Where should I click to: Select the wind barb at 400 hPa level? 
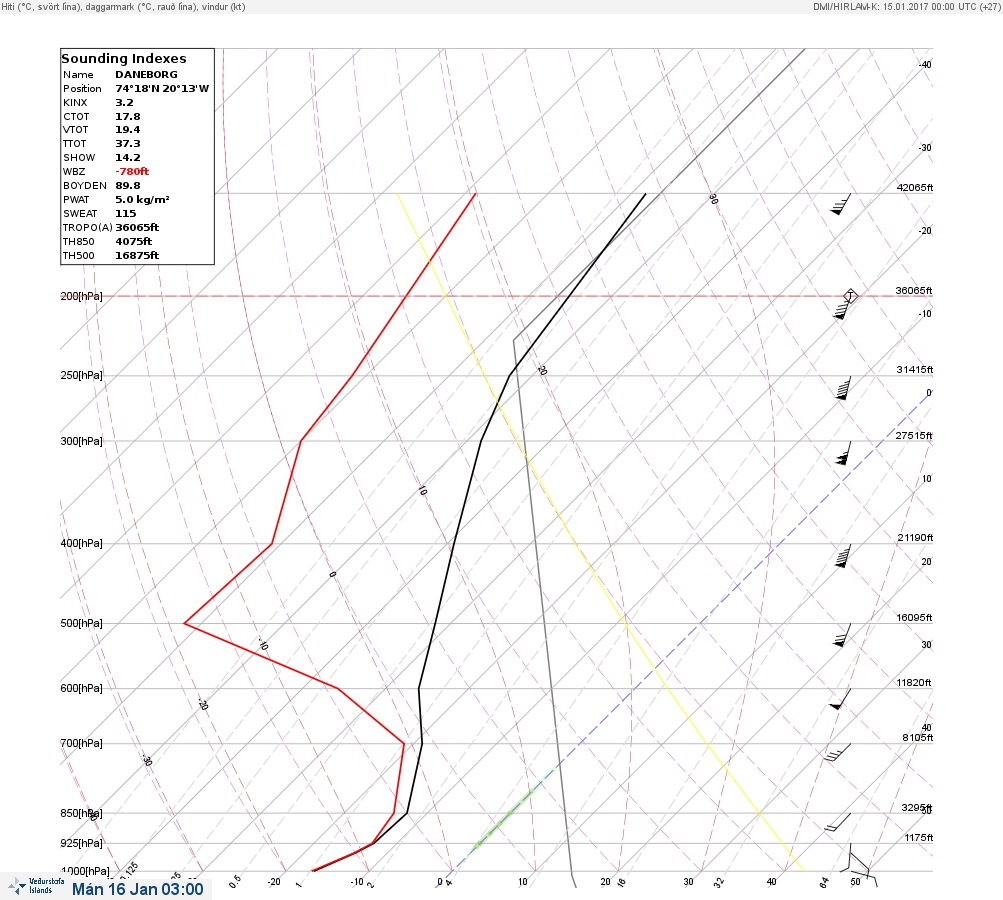(844, 556)
